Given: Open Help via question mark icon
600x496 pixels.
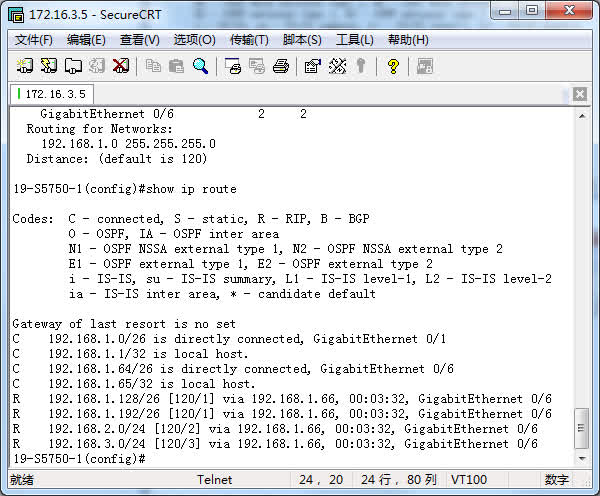Looking at the screenshot, I should click(393, 66).
